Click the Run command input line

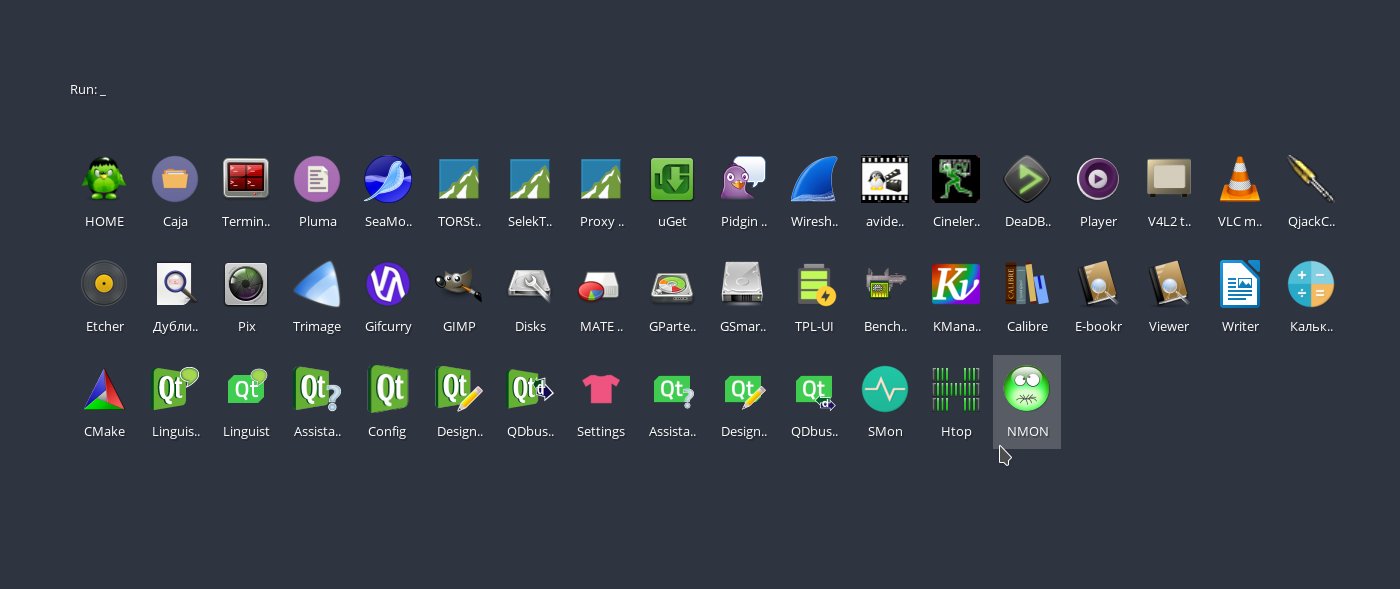pos(88,90)
